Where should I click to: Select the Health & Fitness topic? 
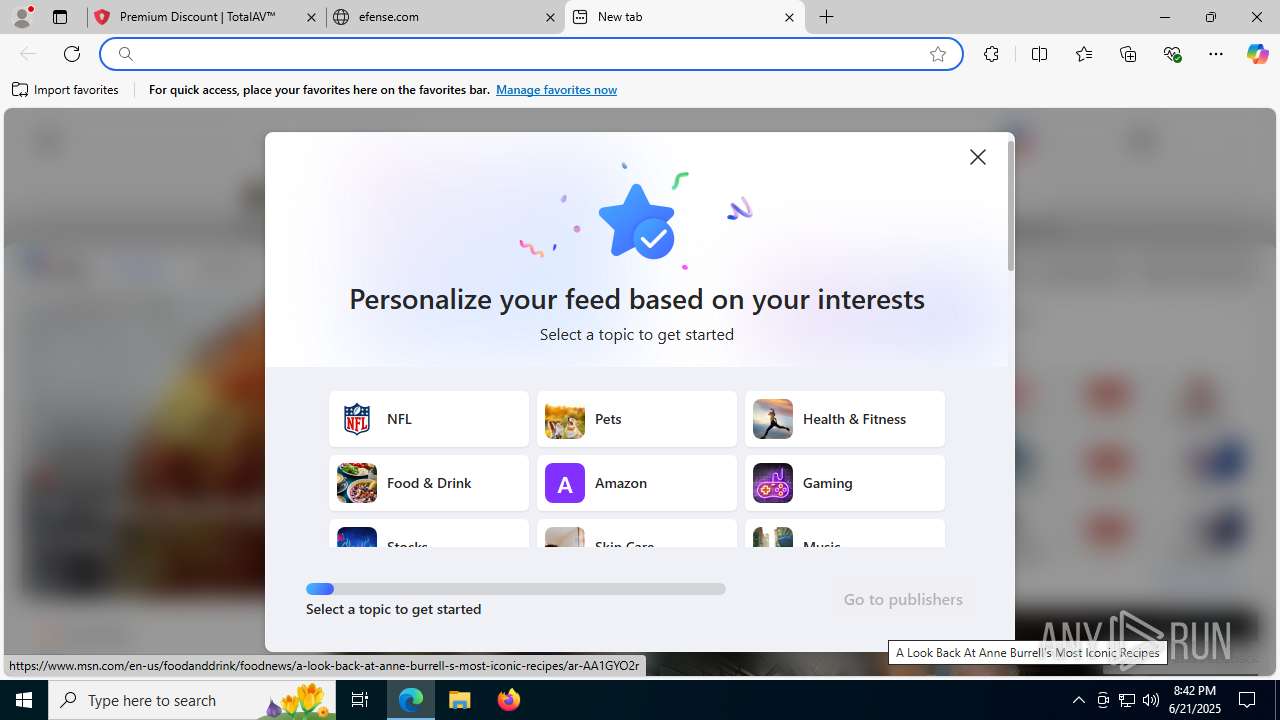(x=845, y=419)
